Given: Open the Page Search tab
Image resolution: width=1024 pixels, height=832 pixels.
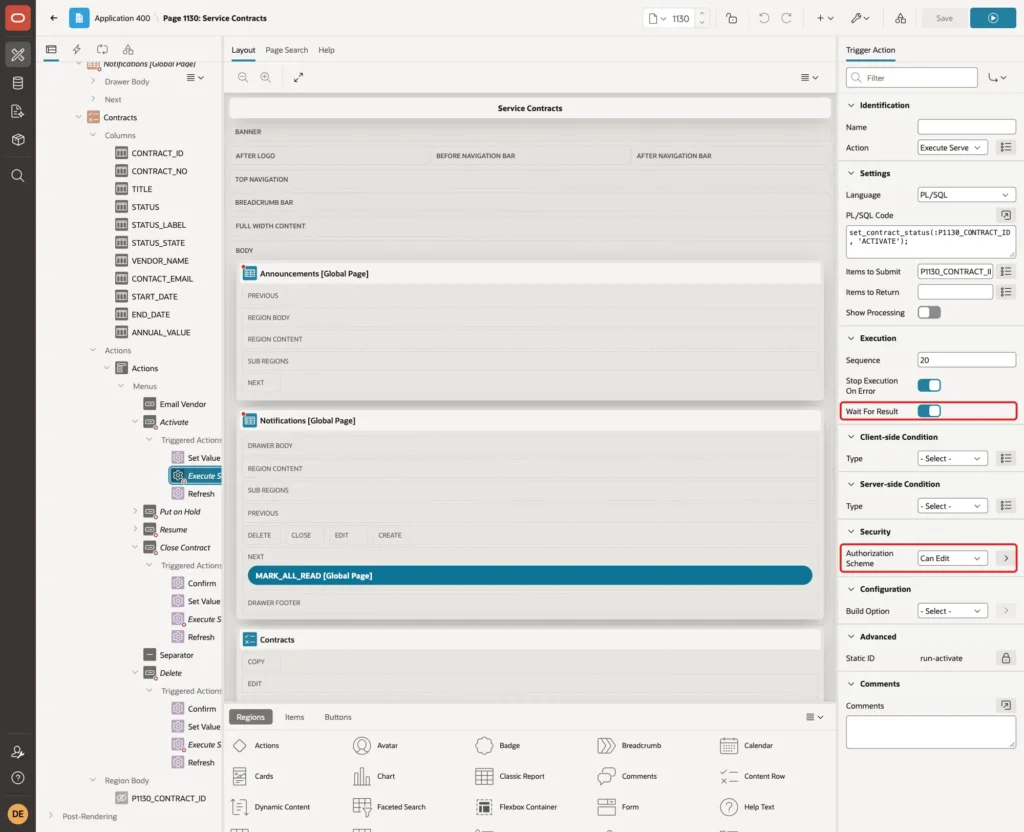Looking at the screenshot, I should click(286, 50).
